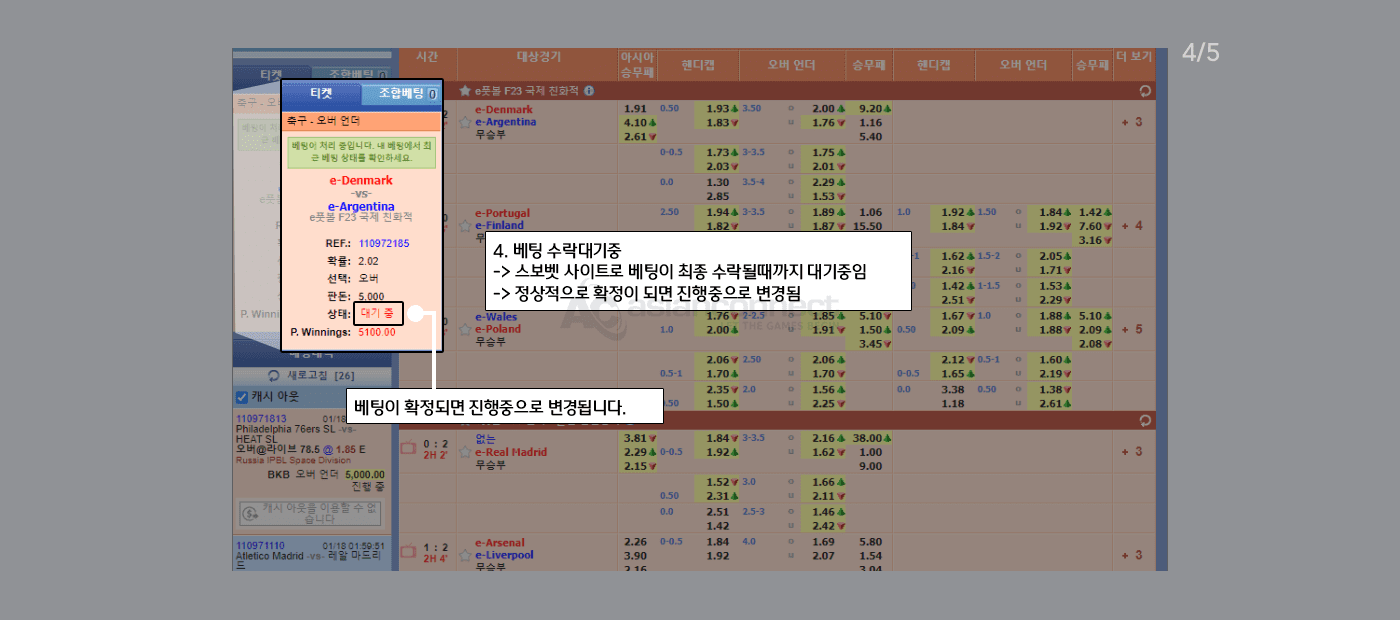Switch to the 티켓 tab in popup

pos(321,94)
